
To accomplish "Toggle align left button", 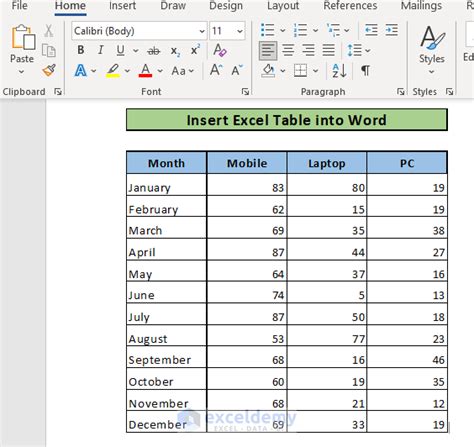I will pos(268,51).
